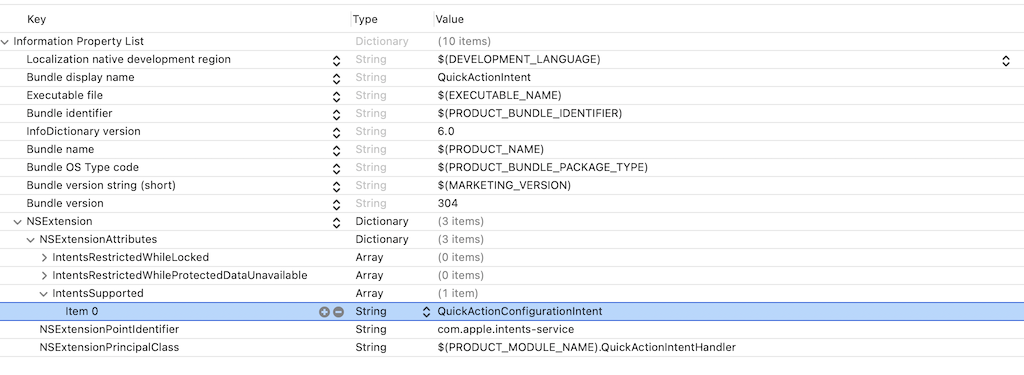
Task: Edit the QuickActionIntent value
Action: click(484, 77)
